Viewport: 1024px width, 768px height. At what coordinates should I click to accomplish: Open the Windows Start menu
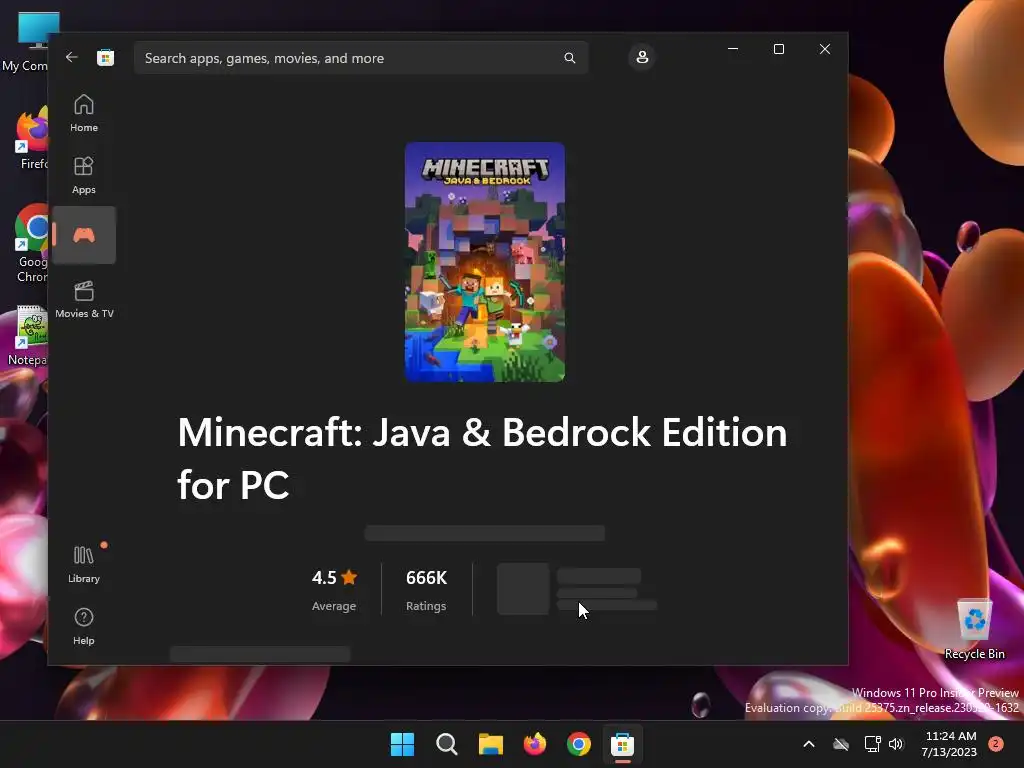(x=402, y=744)
